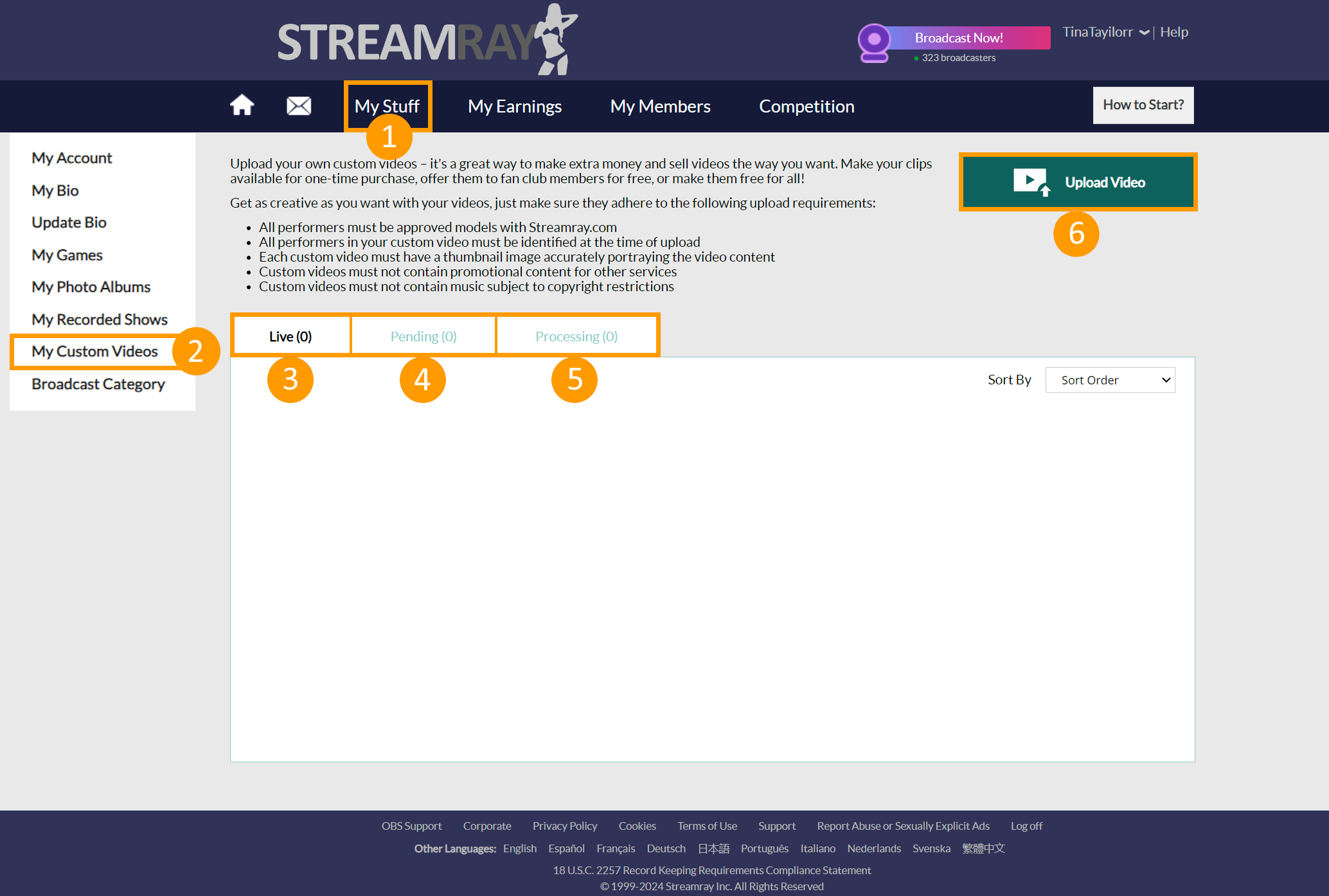Click the Home house icon
Image resolution: width=1329 pixels, height=896 pixels.
[x=242, y=105]
